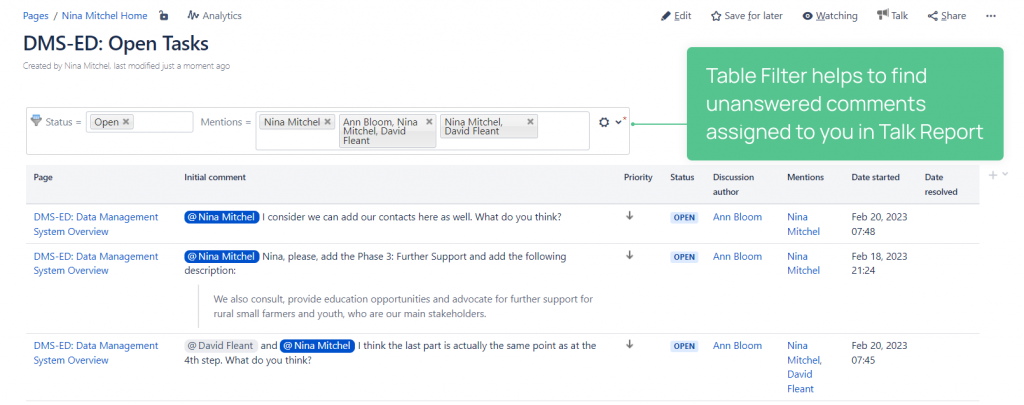
Task: Click the filter funnel icon beside Status
Action: click(37, 121)
